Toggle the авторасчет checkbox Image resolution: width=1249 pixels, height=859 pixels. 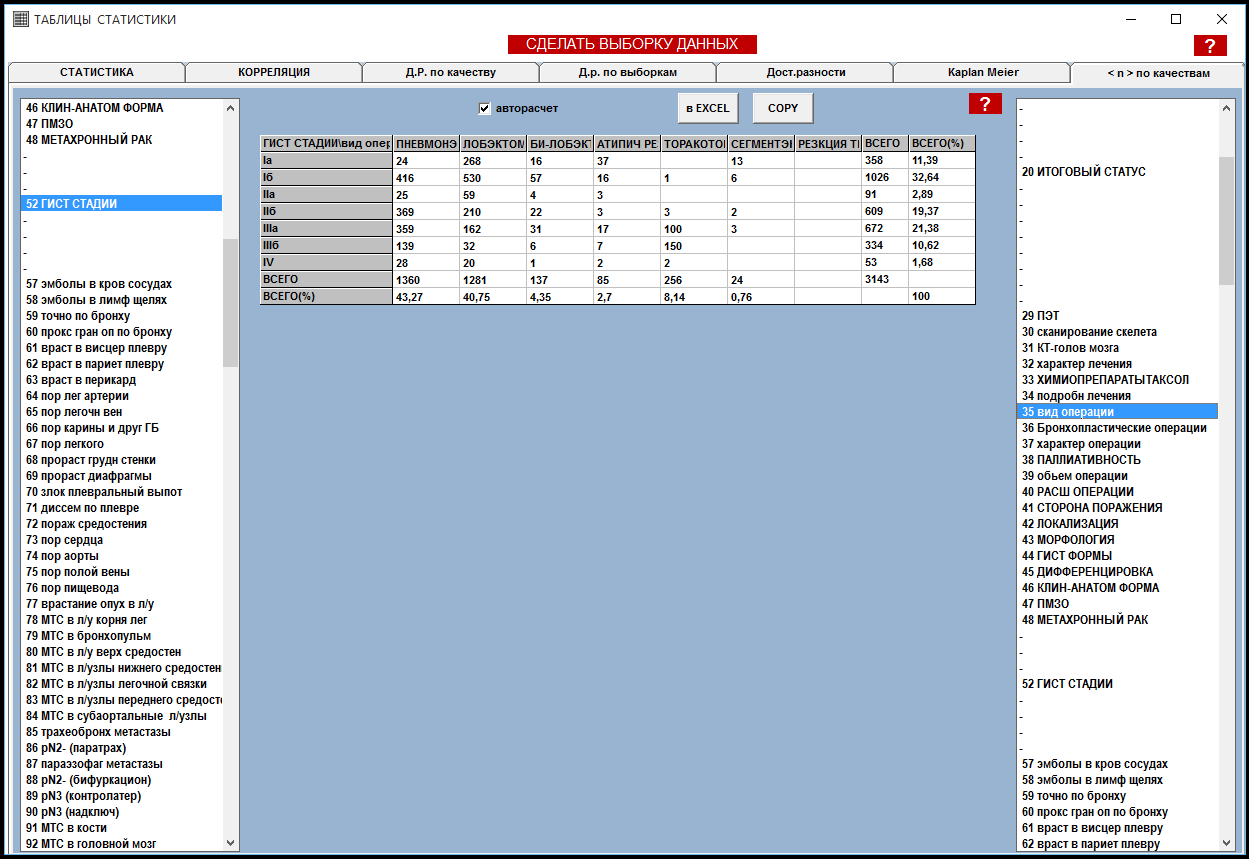tap(485, 108)
